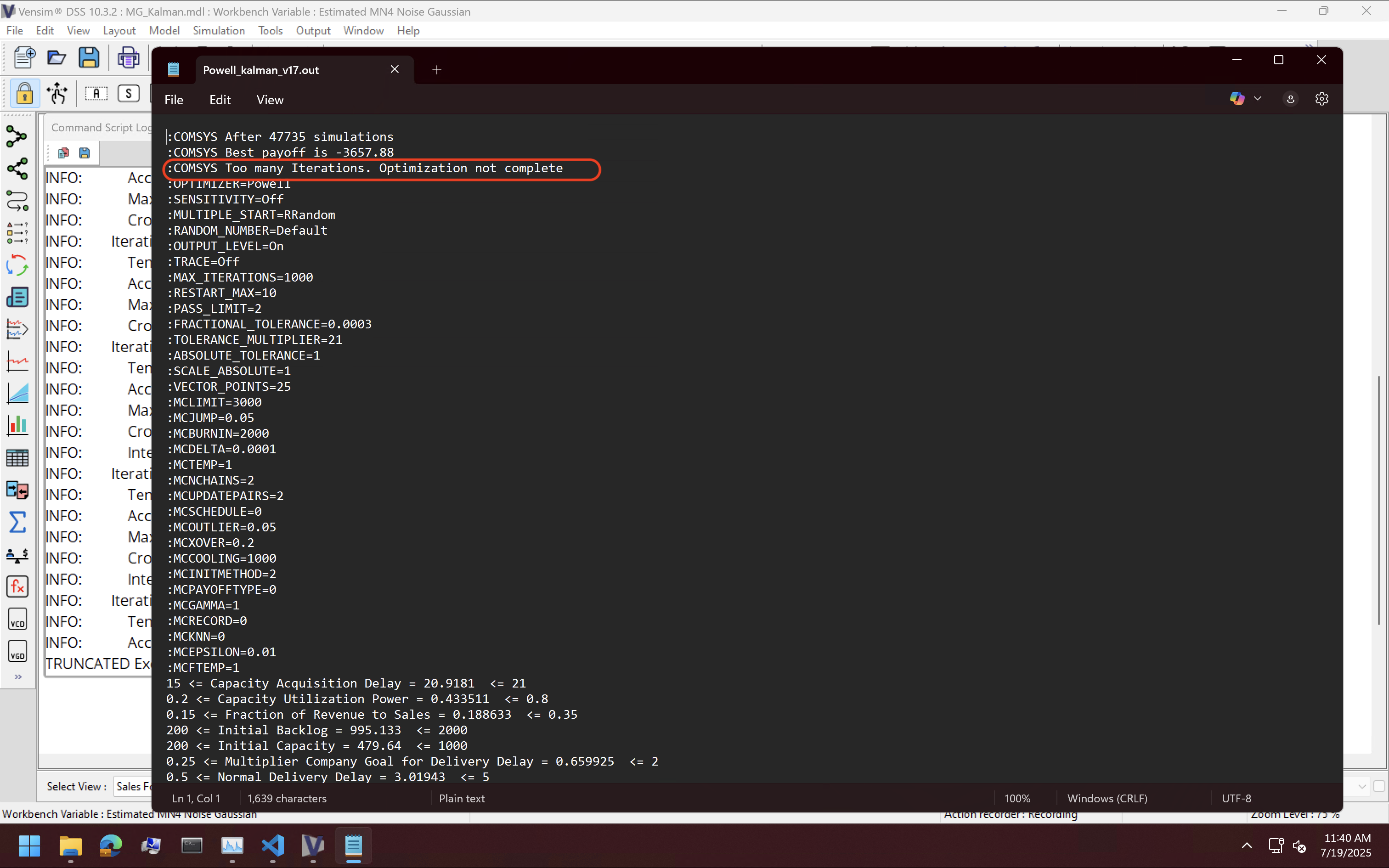Open the Graph tool with red line
Screen dimensions: 1389x868
[17, 362]
